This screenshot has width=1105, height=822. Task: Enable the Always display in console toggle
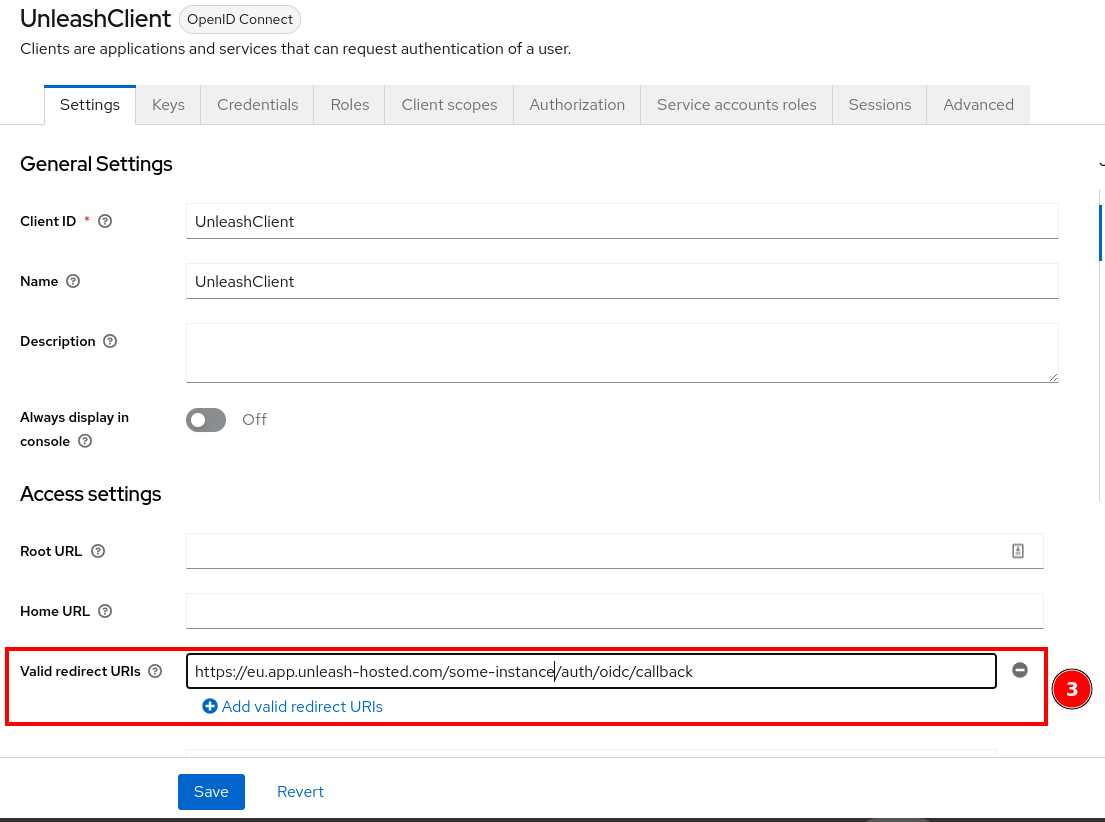point(206,420)
